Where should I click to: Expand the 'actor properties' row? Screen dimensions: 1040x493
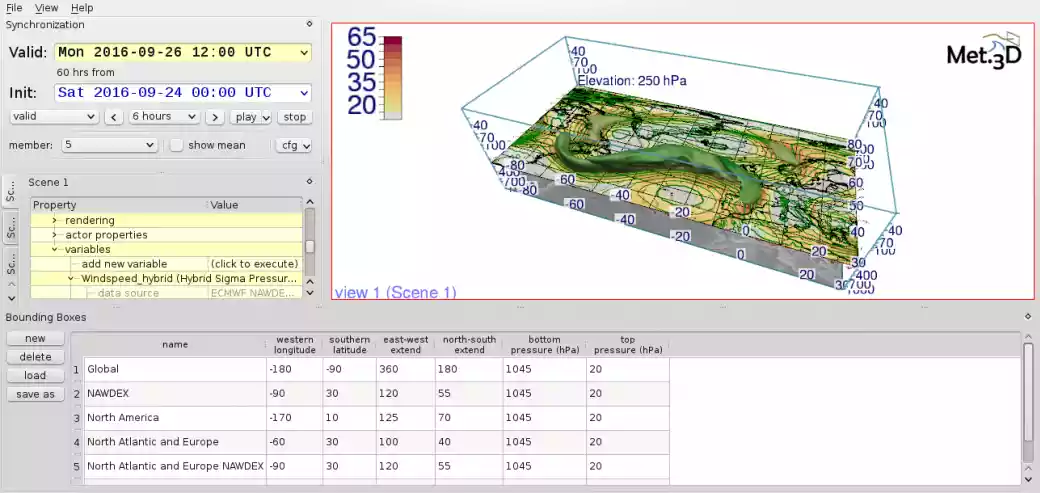click(x=54, y=235)
